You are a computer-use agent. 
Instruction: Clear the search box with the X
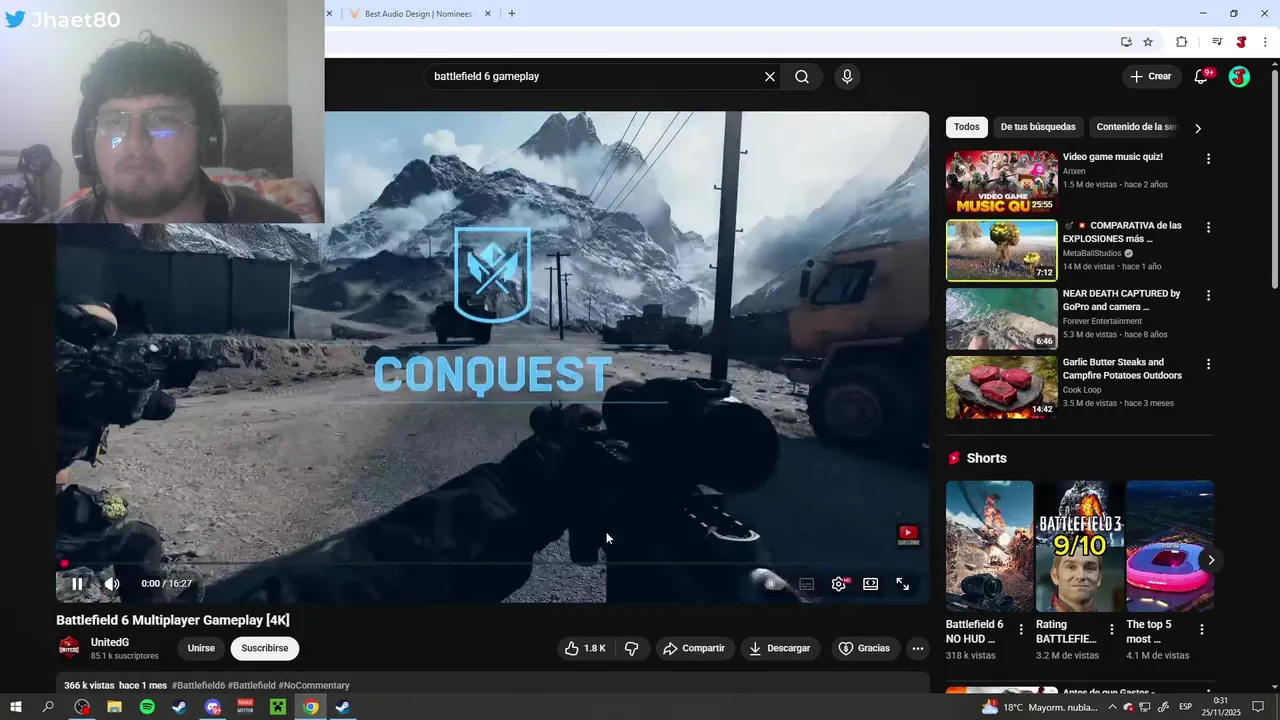770,76
